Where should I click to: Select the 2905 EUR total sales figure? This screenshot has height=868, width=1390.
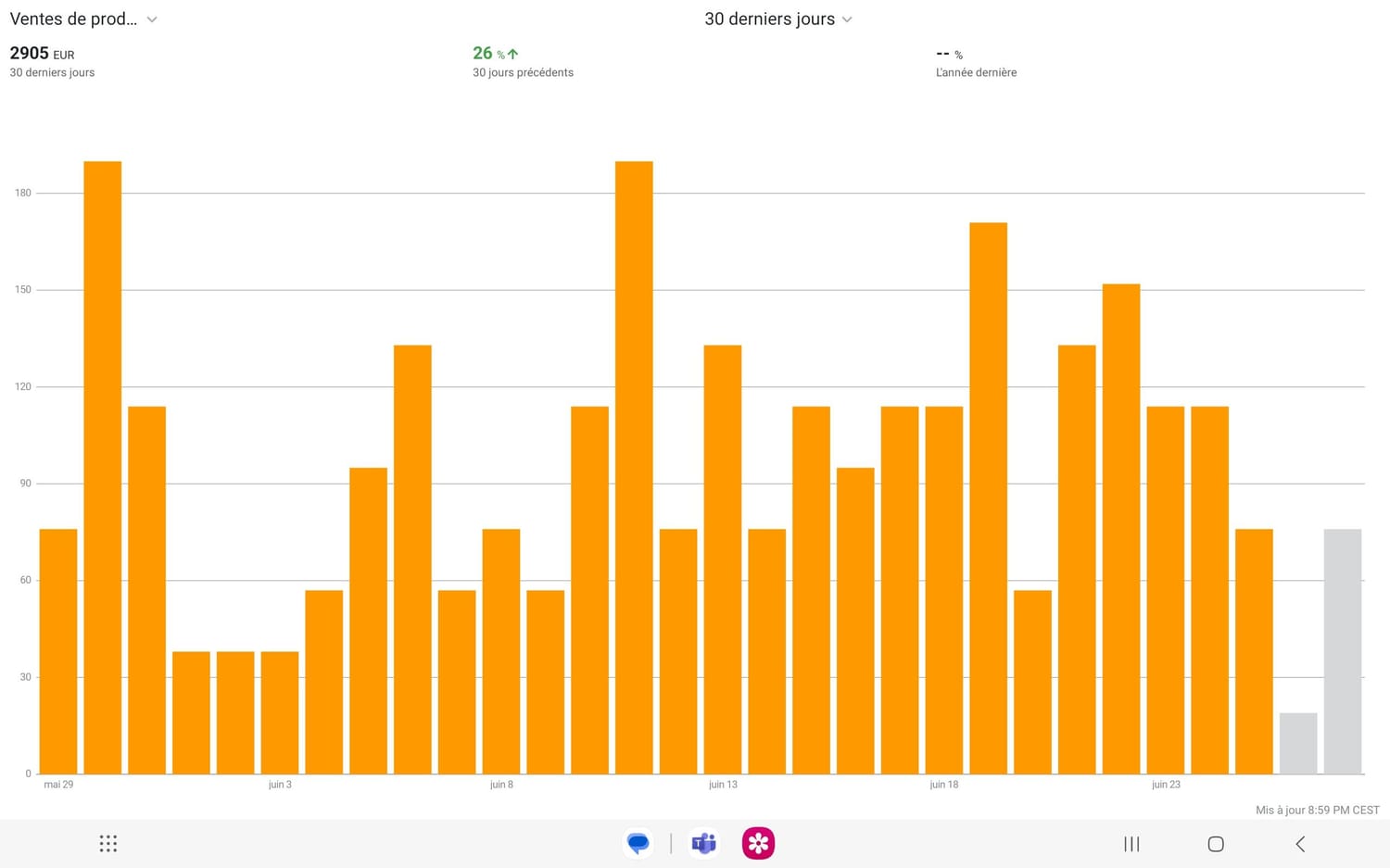42,54
